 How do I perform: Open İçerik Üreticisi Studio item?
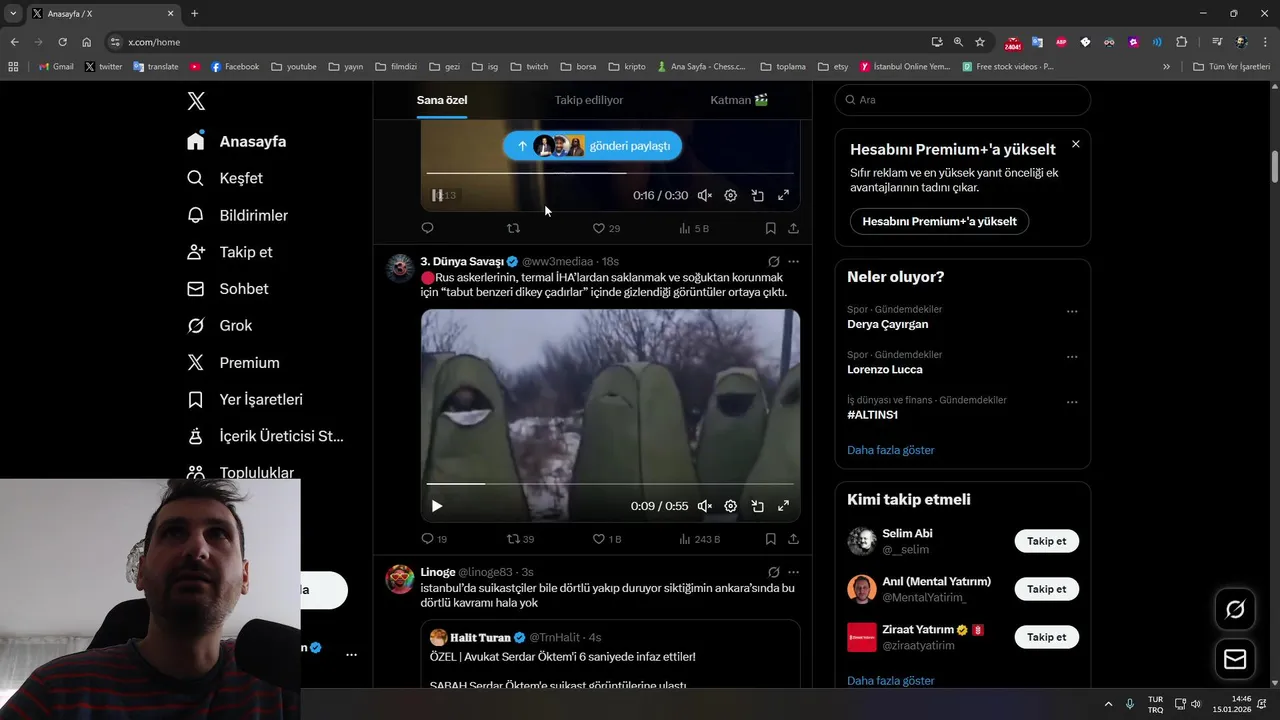pyautogui.click(x=265, y=437)
